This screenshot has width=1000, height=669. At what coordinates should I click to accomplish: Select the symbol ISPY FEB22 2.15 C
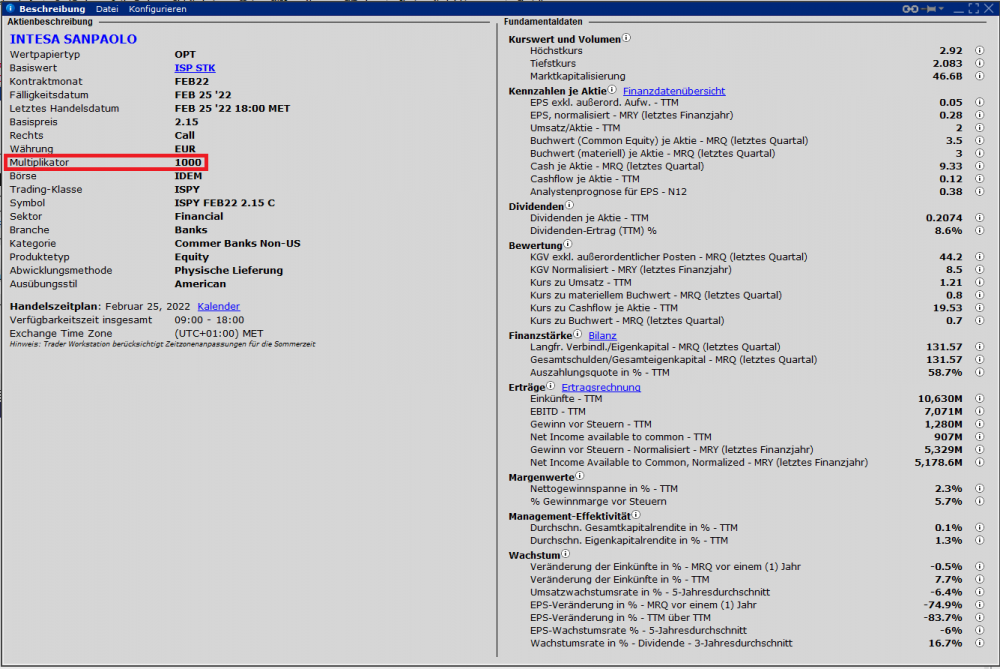pyautogui.click(x=224, y=203)
